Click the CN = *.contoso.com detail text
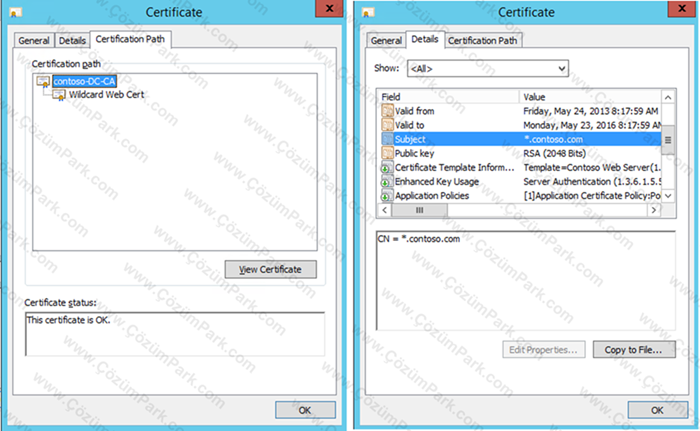This screenshot has height=431, width=700. tap(419, 239)
